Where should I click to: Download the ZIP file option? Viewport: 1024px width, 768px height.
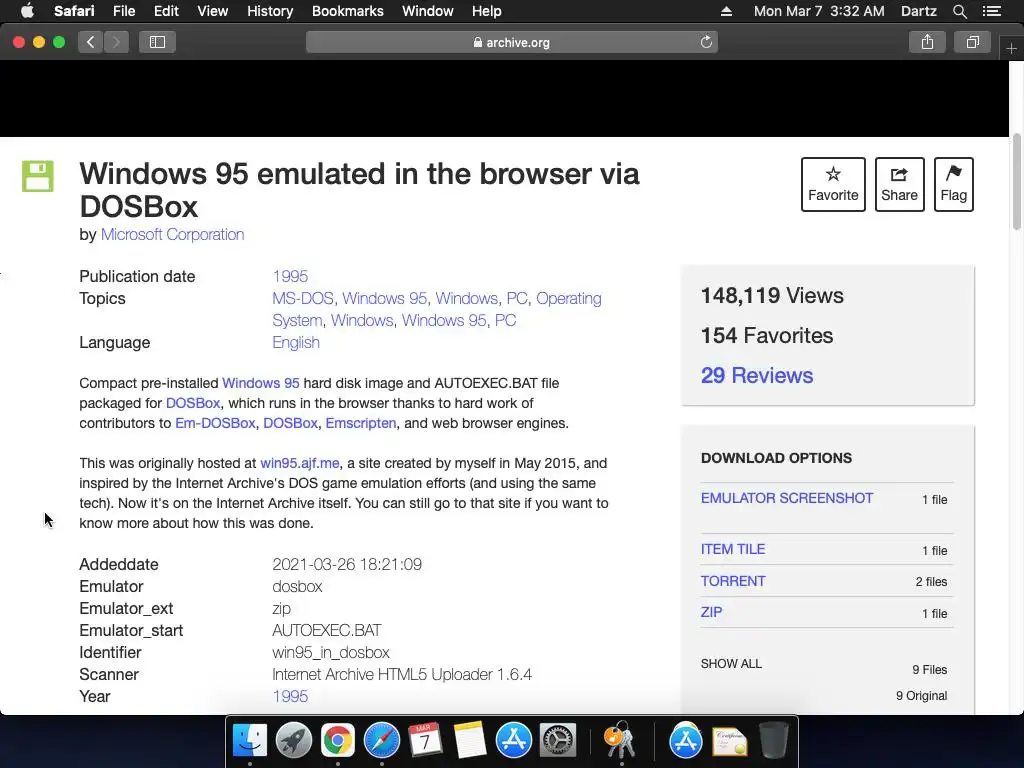[711, 613]
